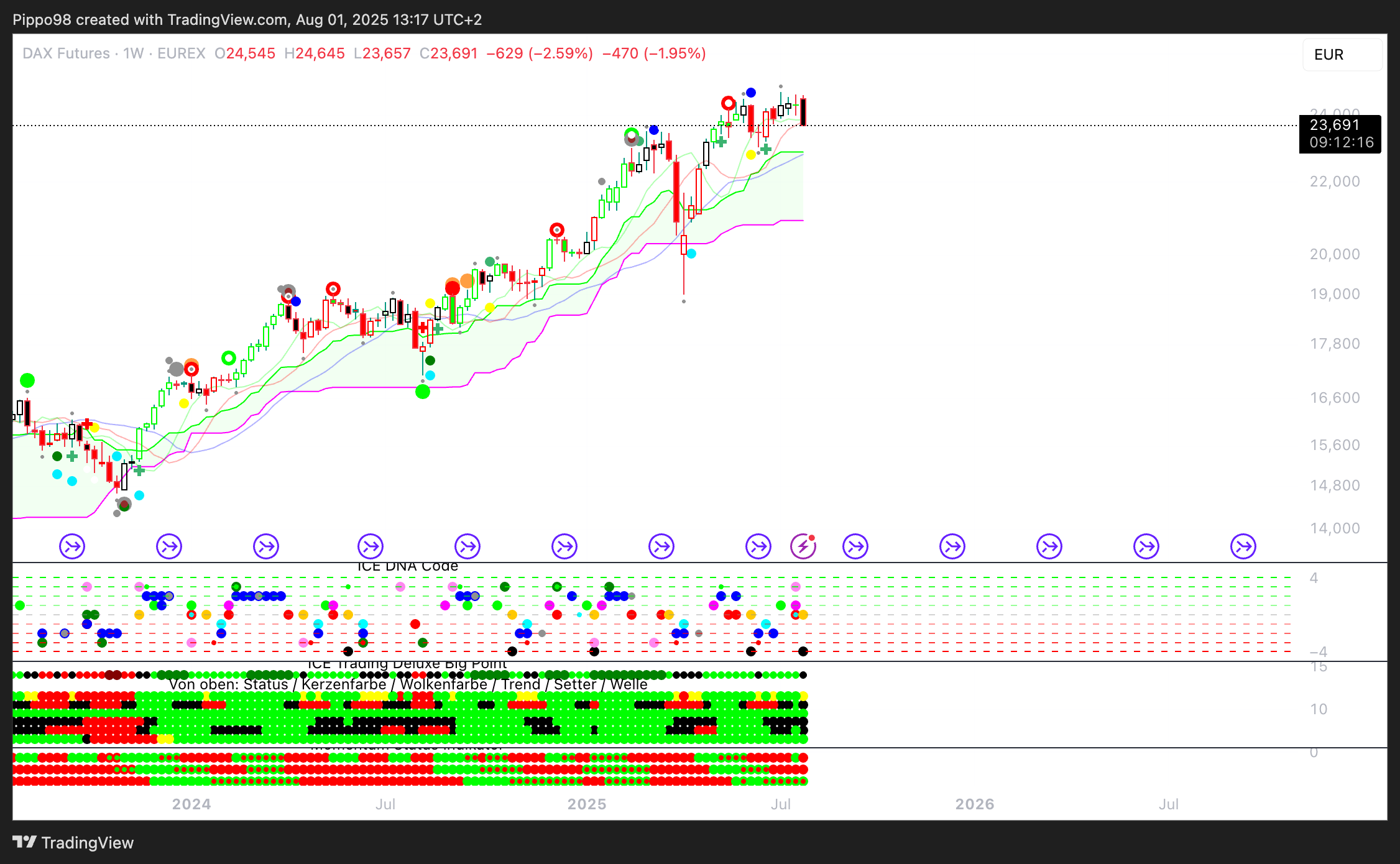Image resolution: width=1400 pixels, height=864 pixels.
Task: Click the rightmost purple contract rollover icon
Action: point(1243,547)
